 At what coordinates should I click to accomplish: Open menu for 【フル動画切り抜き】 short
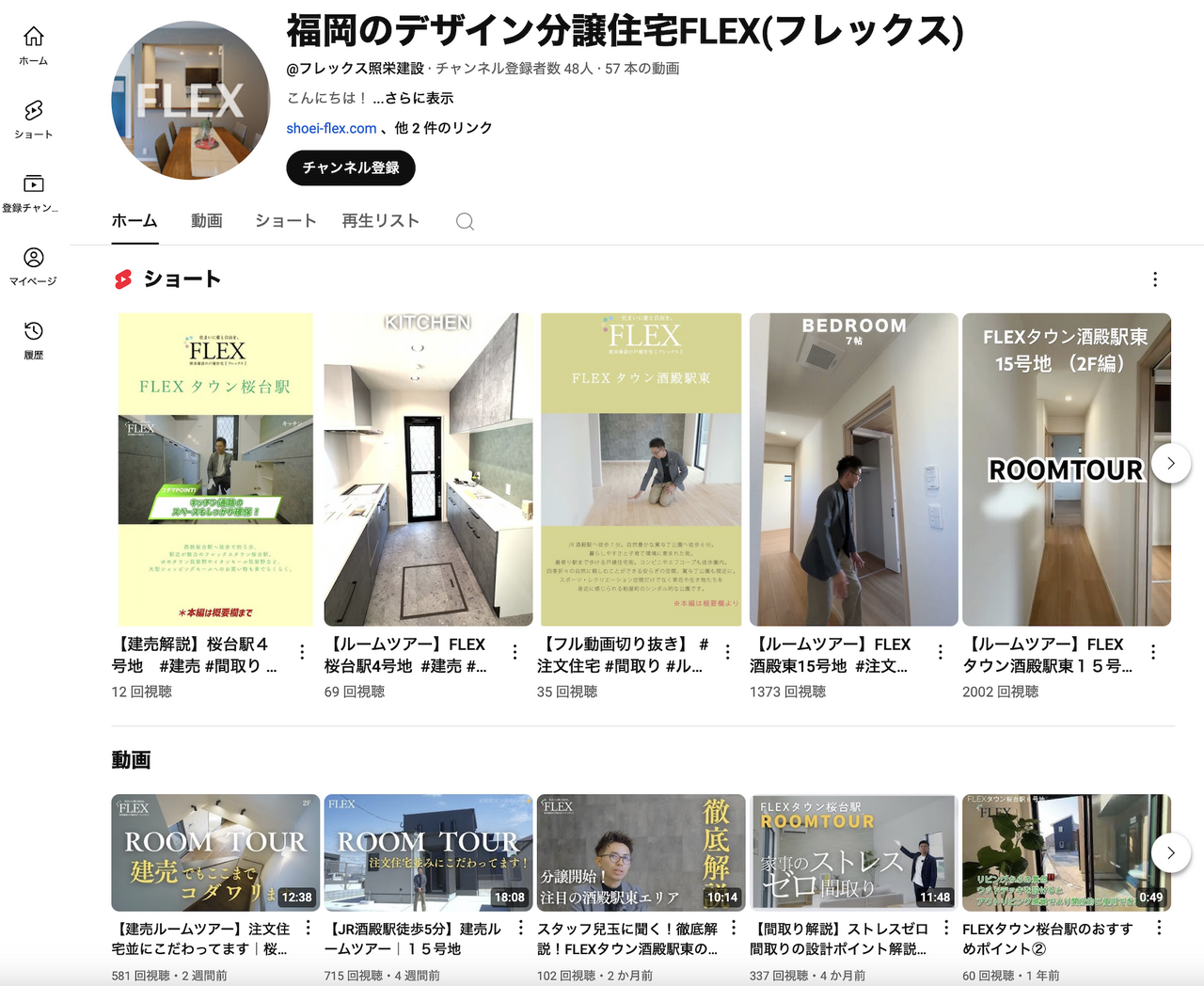pyautogui.click(x=727, y=652)
